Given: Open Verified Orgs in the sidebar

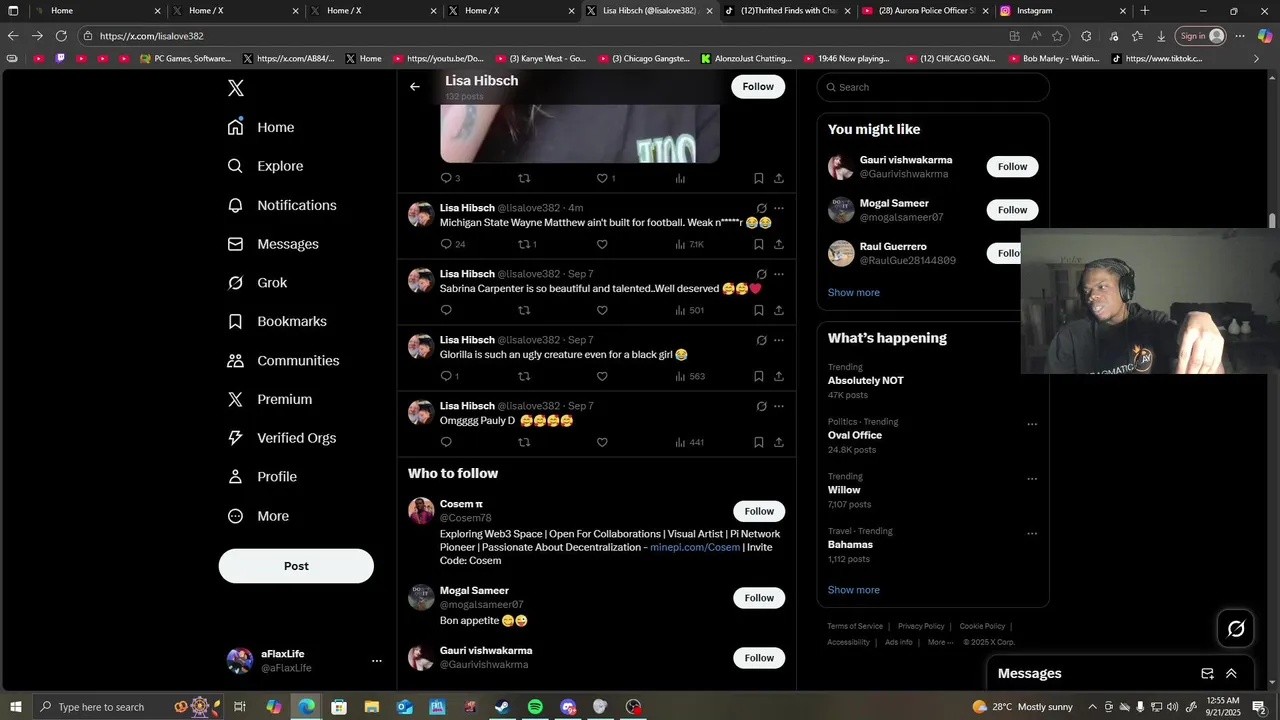Looking at the screenshot, I should pos(282,438).
